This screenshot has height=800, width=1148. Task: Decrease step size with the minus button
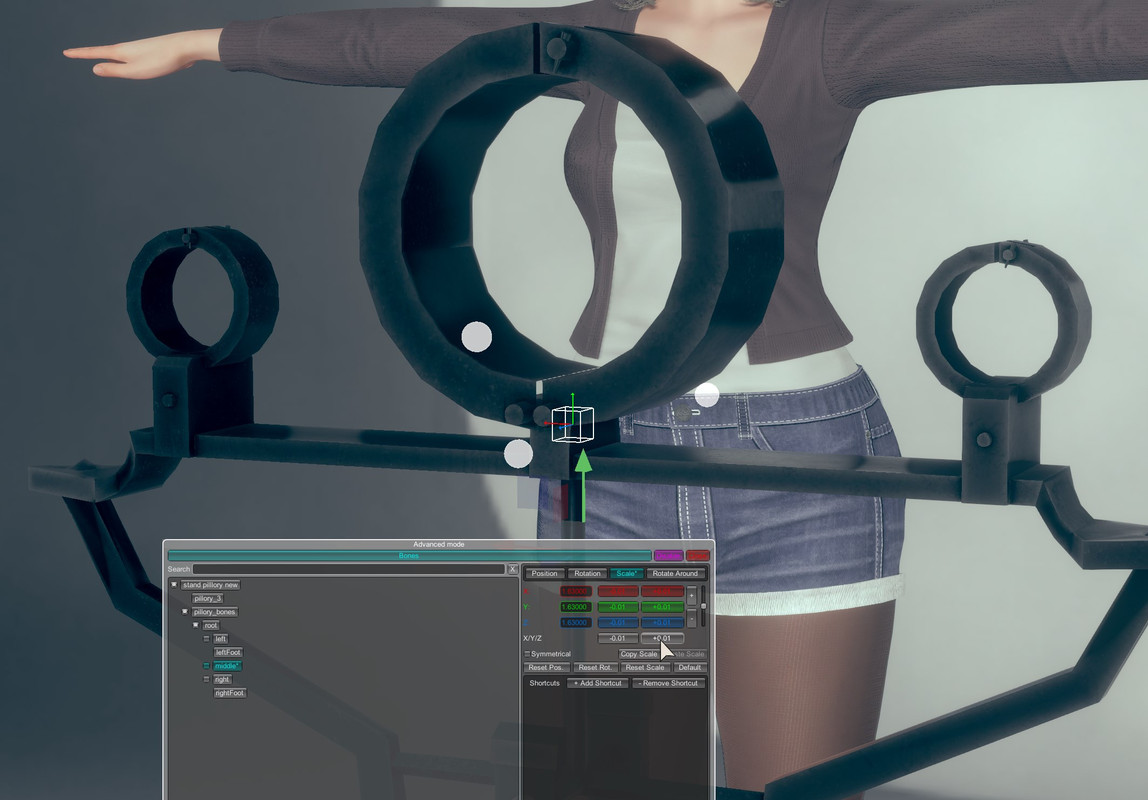[691, 617]
